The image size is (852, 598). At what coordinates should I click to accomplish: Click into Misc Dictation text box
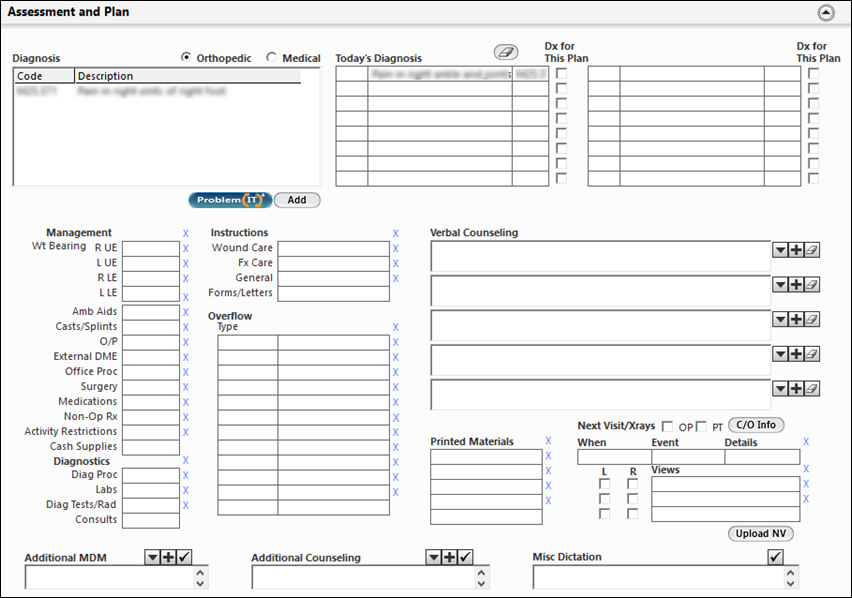coord(659,578)
